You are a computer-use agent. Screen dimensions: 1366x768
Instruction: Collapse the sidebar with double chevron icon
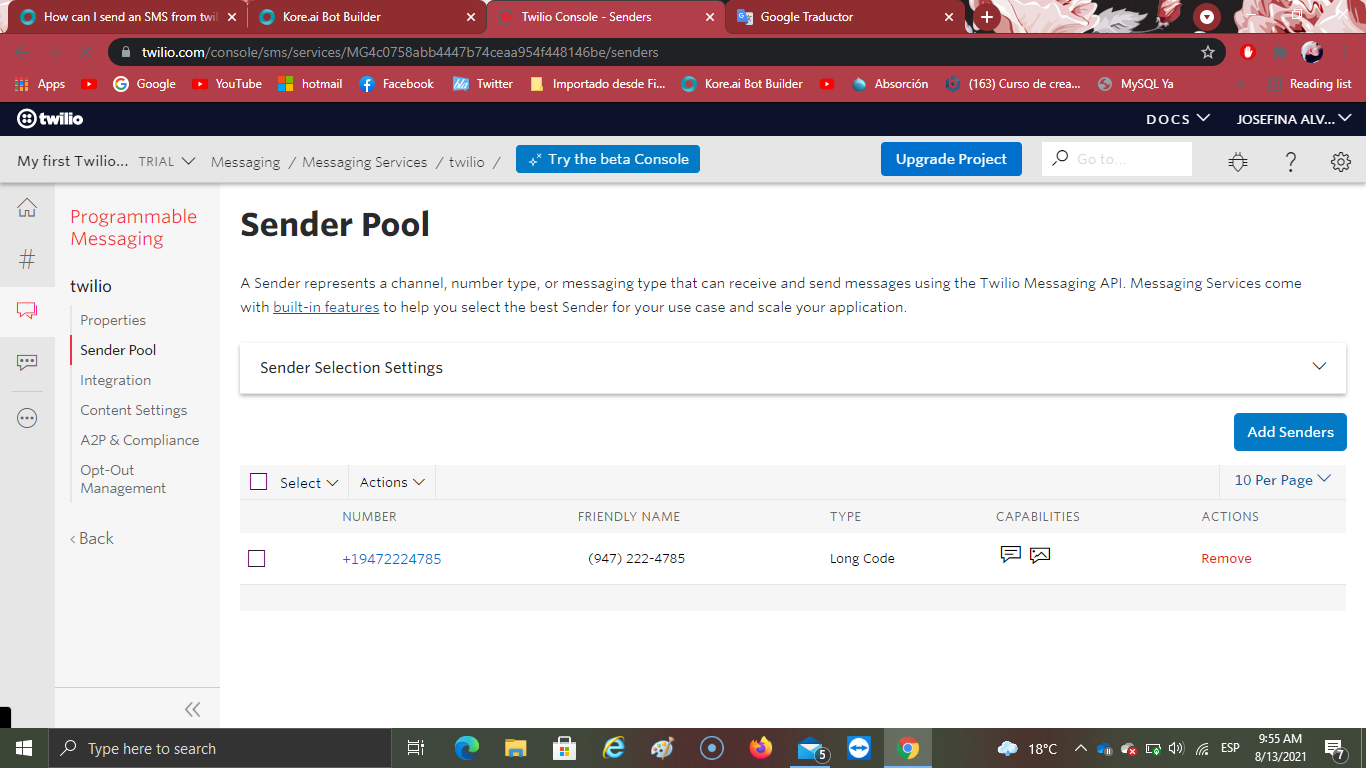click(193, 709)
